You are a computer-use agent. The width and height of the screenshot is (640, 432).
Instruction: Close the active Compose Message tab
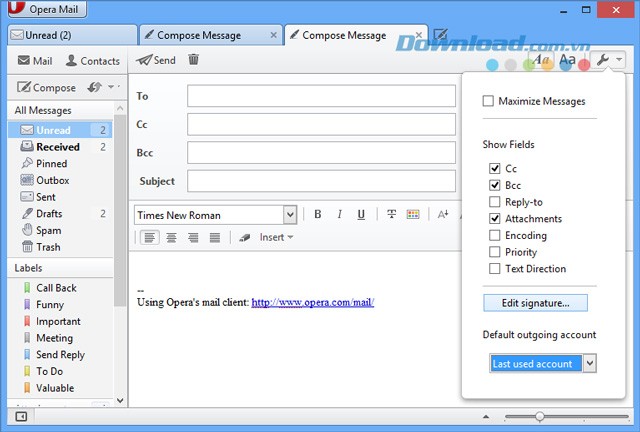coord(419,35)
